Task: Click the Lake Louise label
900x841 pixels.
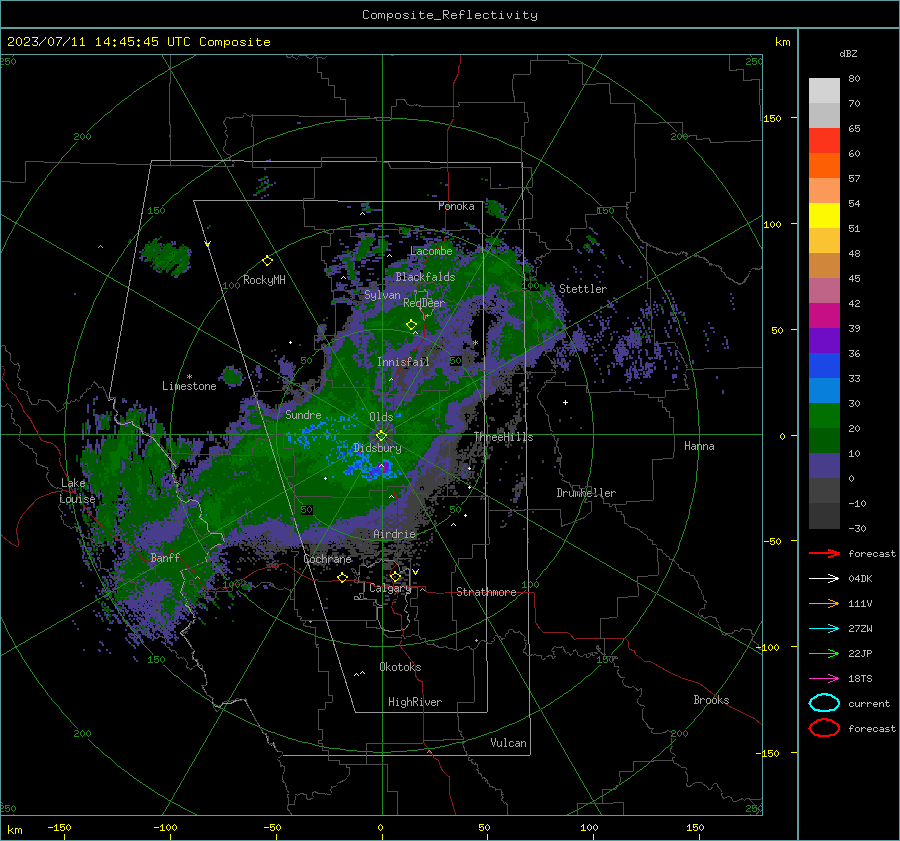Action: 77,491
